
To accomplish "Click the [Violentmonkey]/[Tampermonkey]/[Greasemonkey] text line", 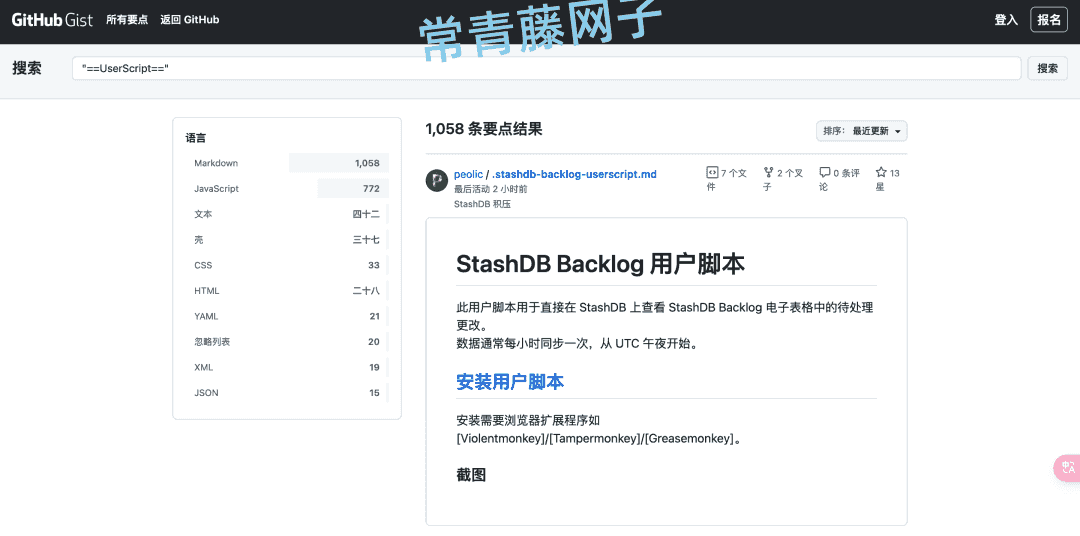I will coord(599,438).
